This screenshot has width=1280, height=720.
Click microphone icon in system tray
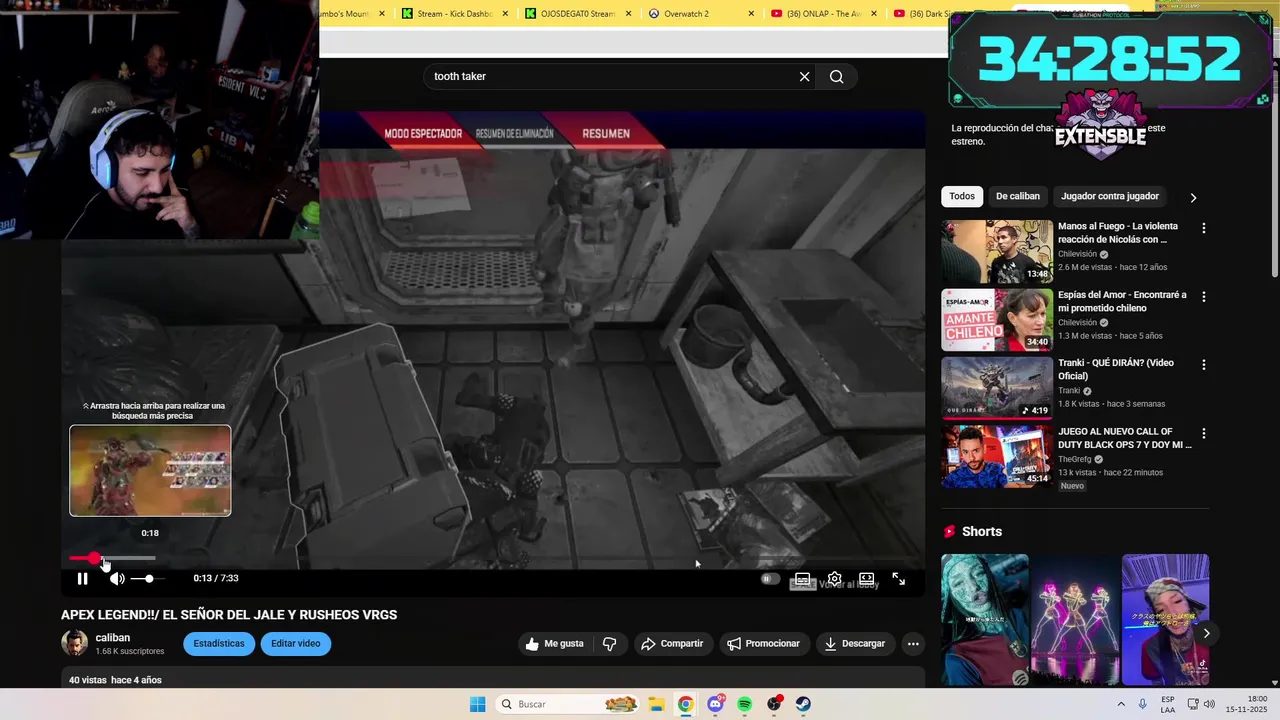[1142, 704]
